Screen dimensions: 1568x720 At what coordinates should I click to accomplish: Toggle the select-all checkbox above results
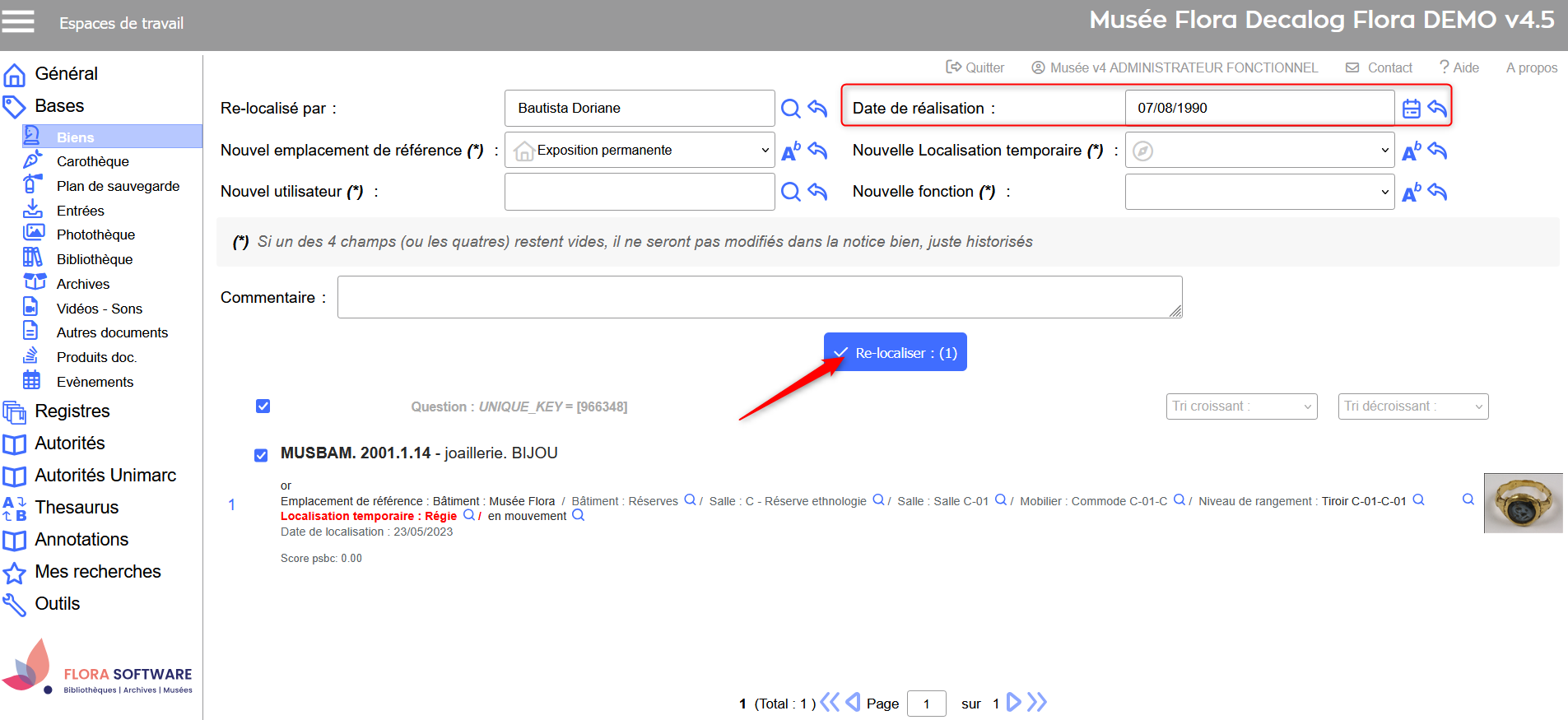click(x=263, y=406)
